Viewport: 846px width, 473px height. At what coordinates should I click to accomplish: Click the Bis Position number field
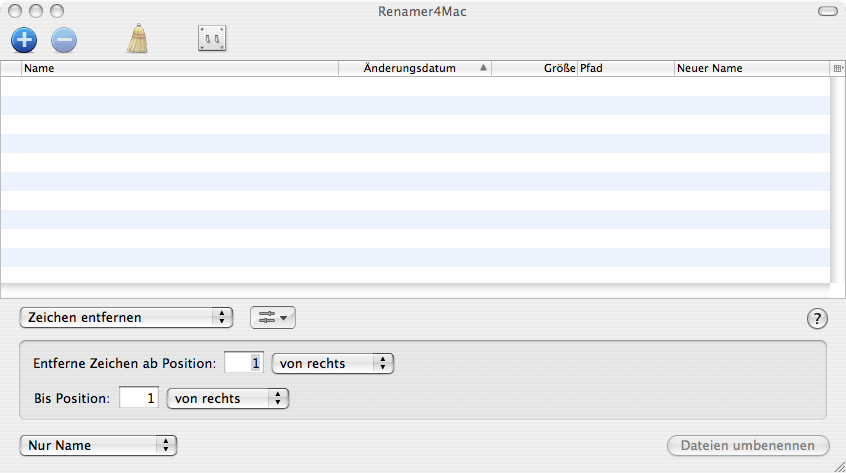tap(139, 398)
